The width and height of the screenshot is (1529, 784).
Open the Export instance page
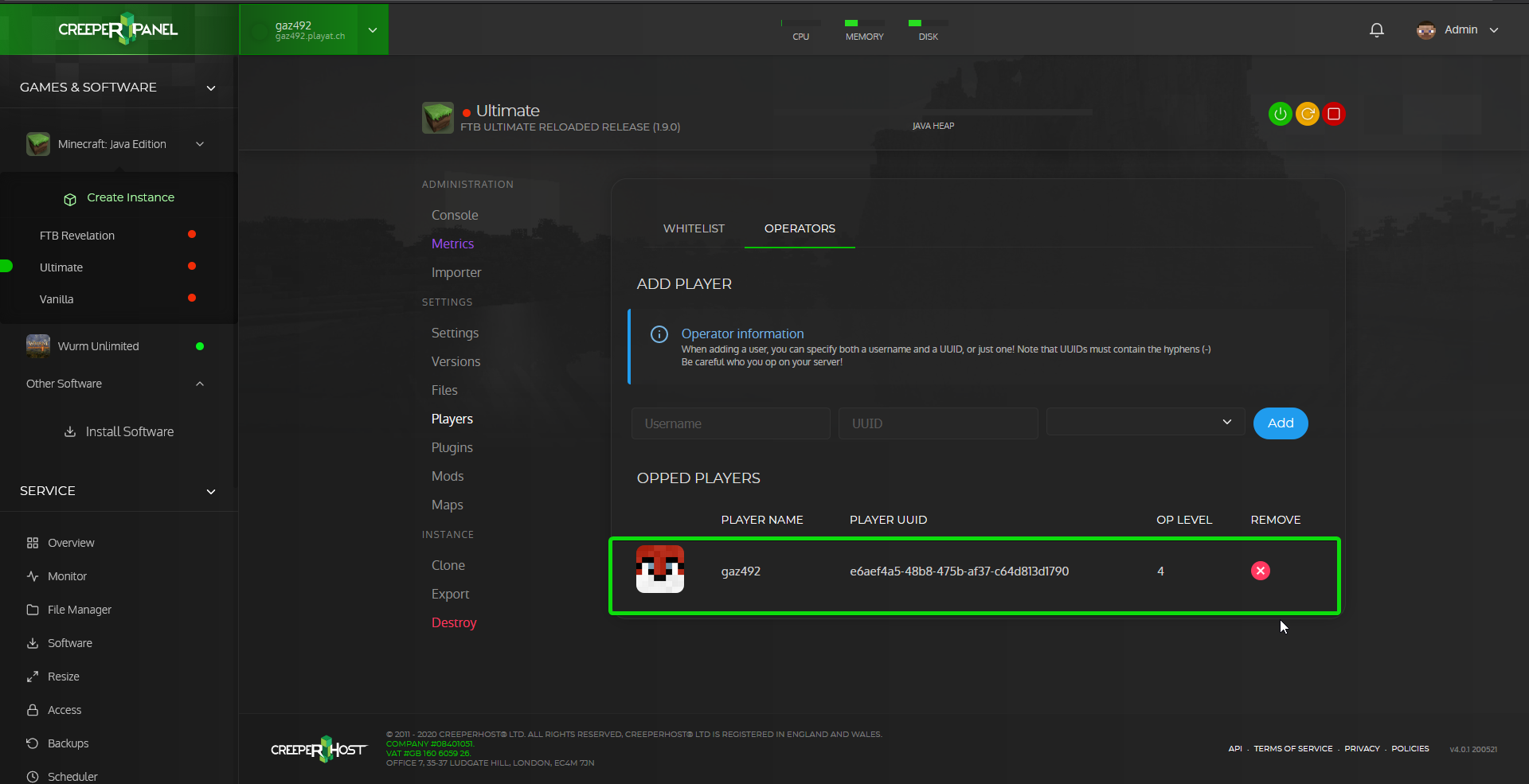coord(450,594)
